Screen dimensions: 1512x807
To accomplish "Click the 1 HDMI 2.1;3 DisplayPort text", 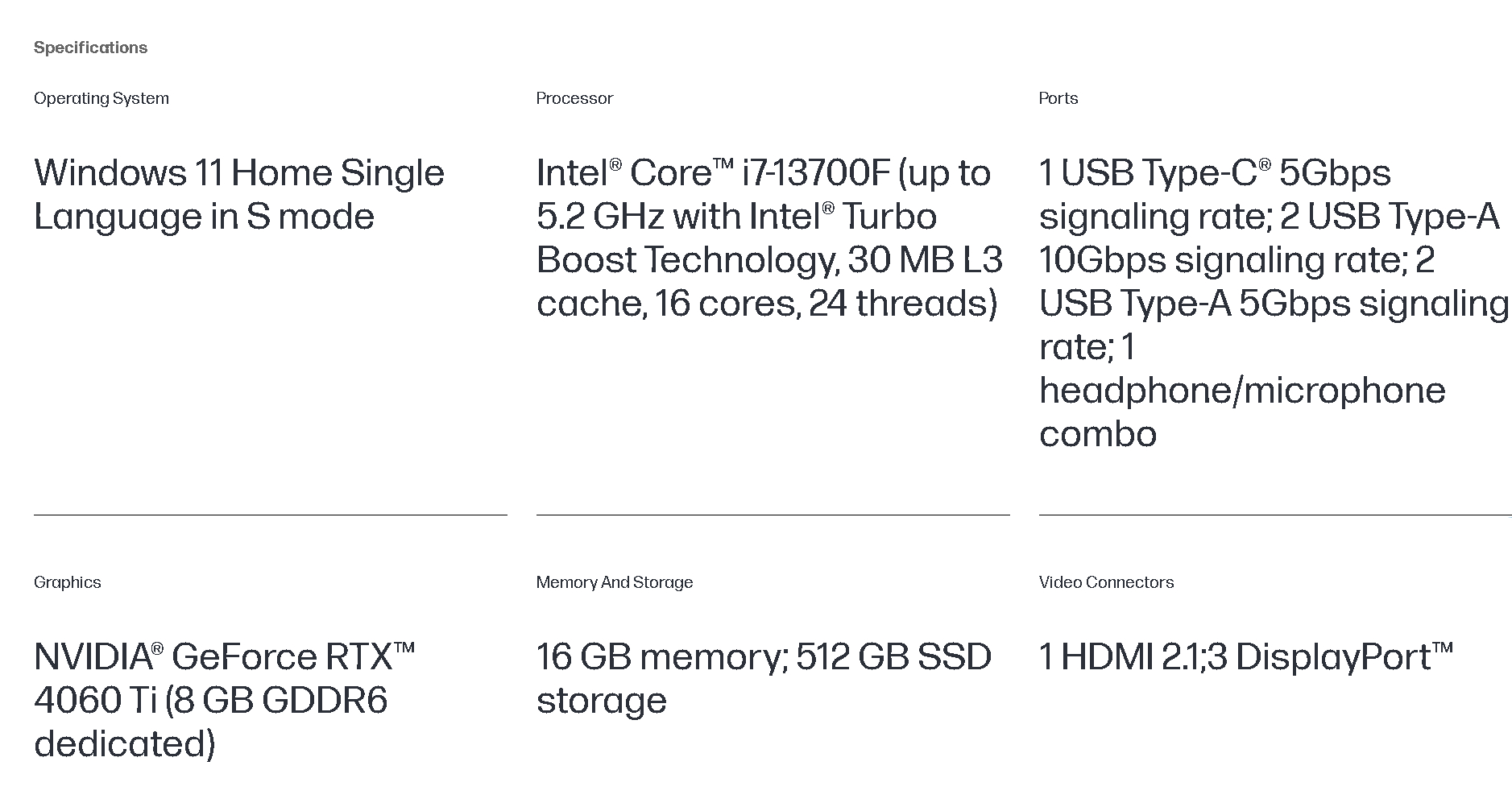I will 1246,657.
